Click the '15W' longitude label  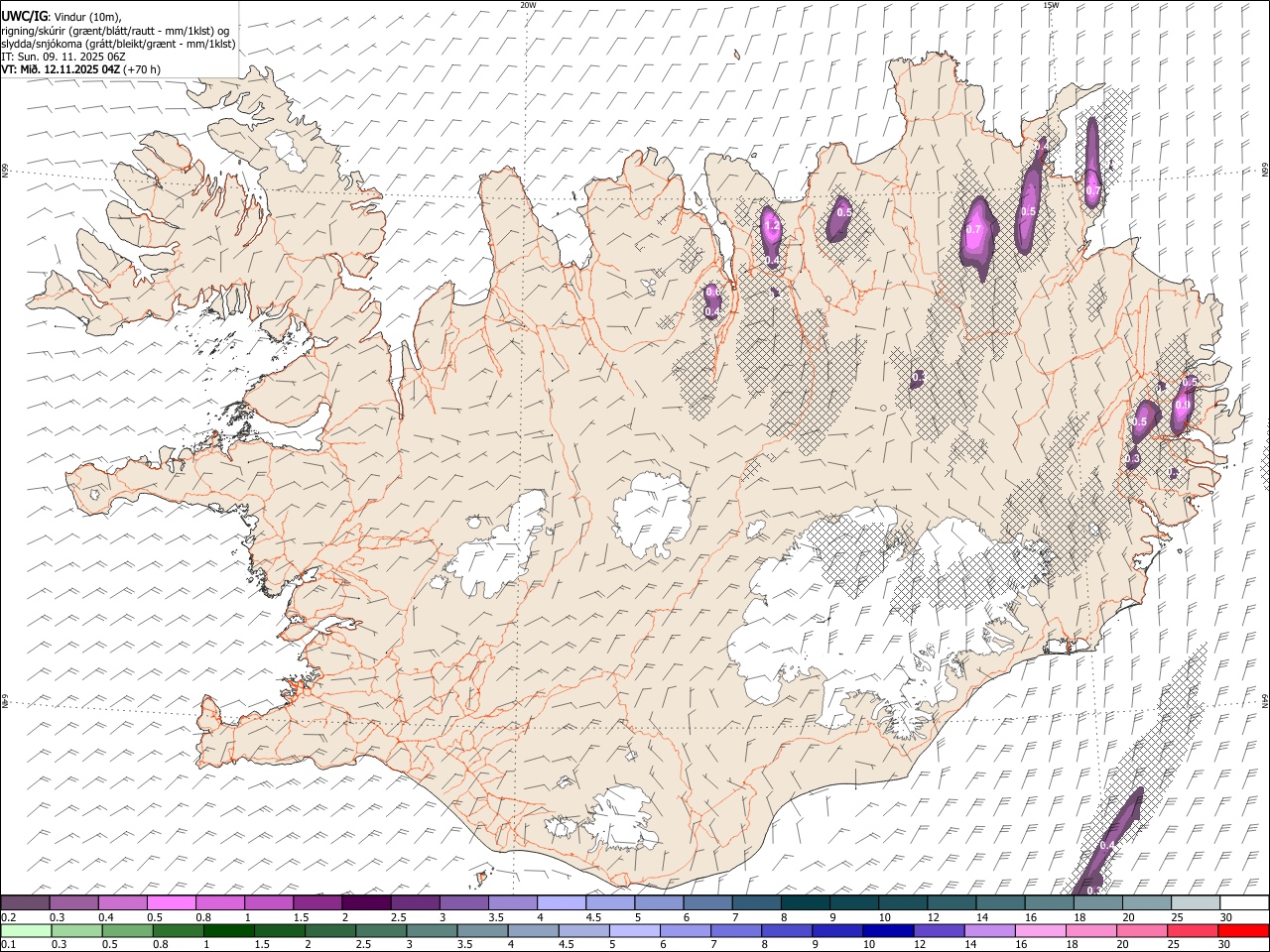(1051, 5)
